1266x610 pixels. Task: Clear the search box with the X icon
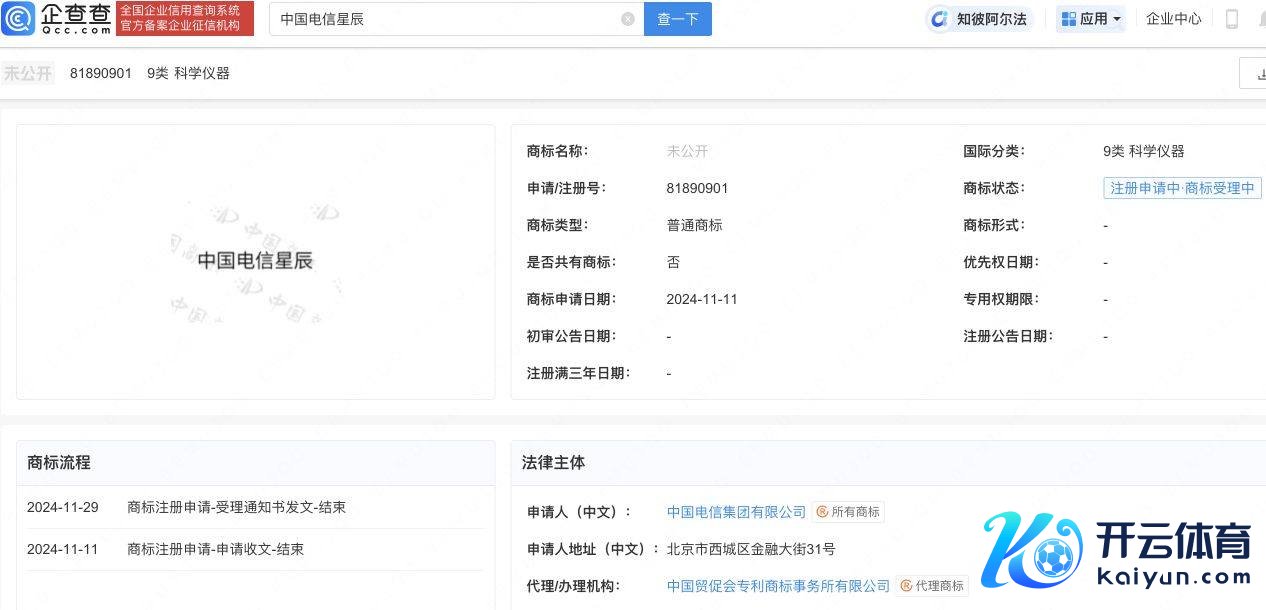(627, 19)
